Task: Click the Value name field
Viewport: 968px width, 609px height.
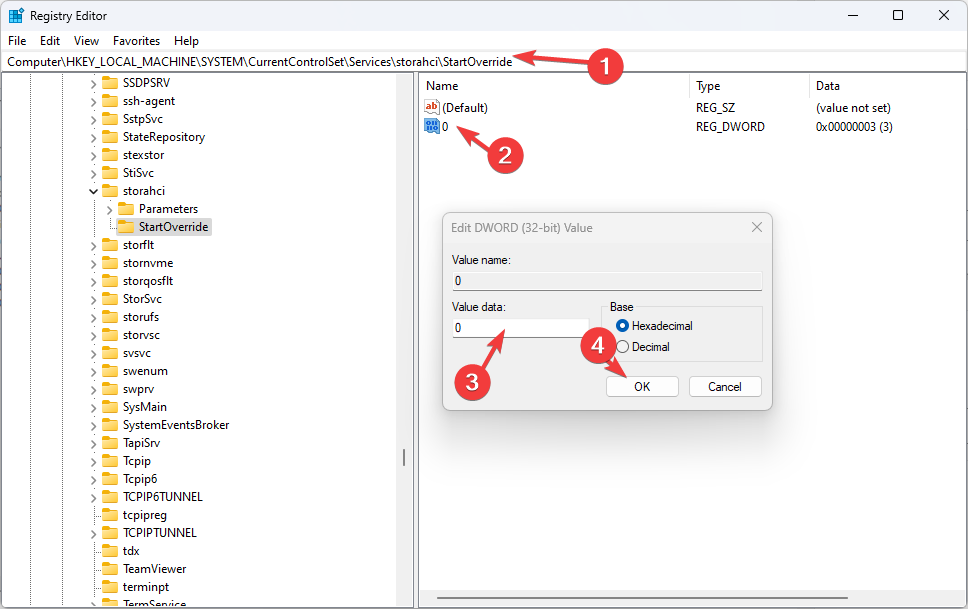Action: coord(607,281)
